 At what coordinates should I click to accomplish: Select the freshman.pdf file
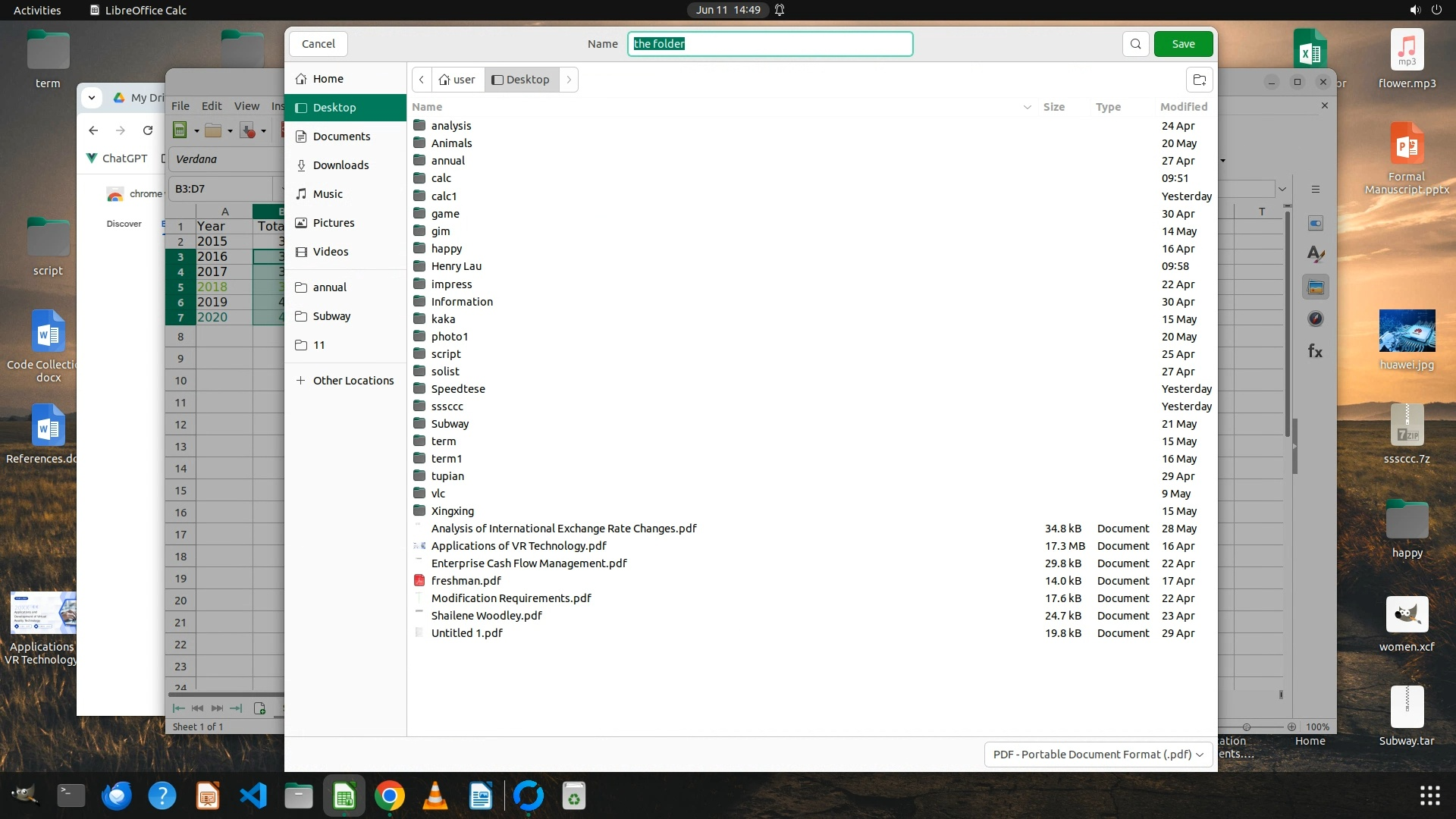pos(466,581)
